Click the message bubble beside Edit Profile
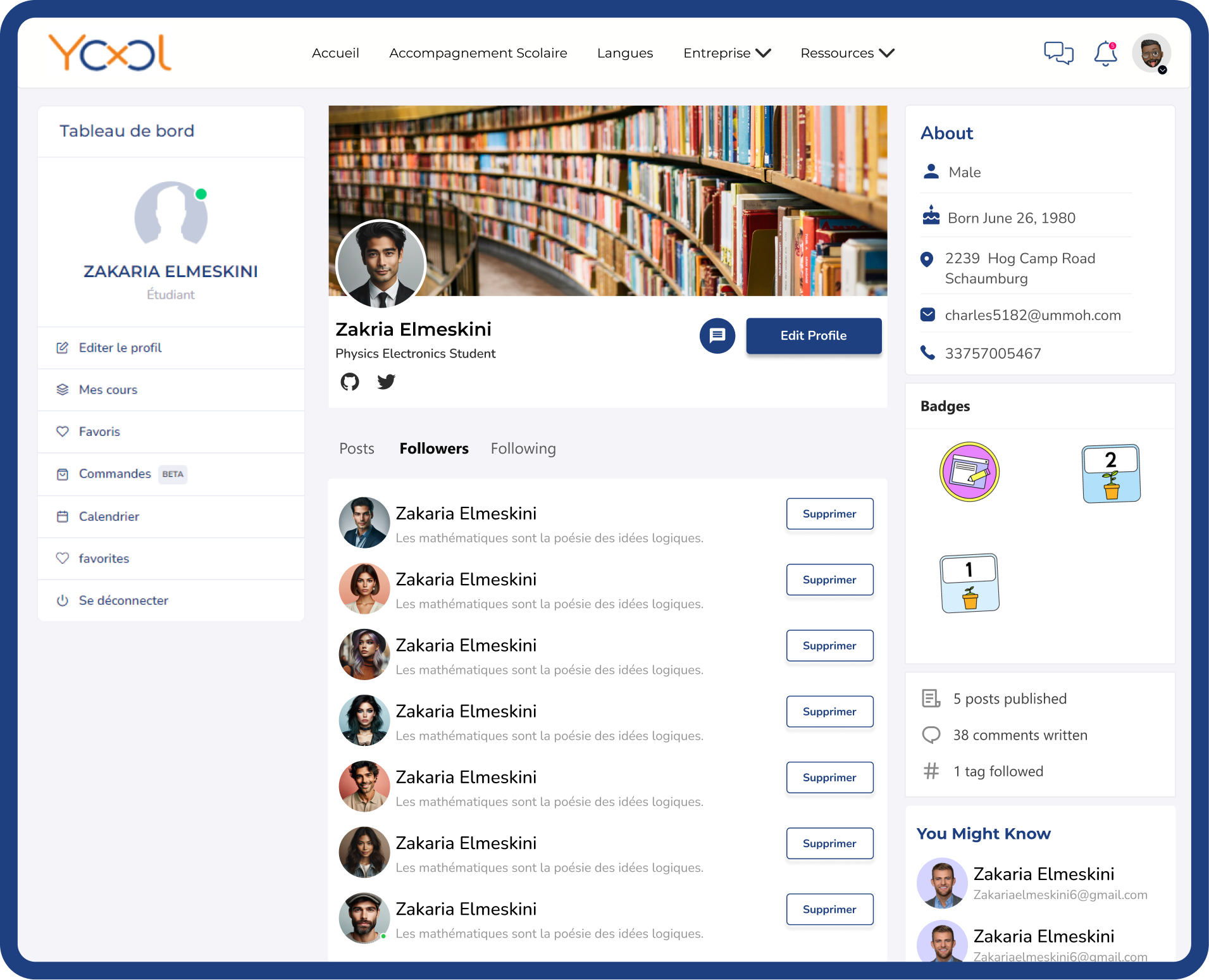 coord(717,336)
